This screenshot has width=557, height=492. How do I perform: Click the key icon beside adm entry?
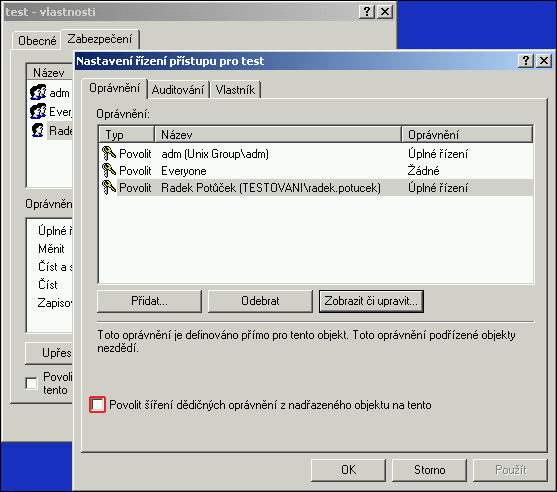tap(109, 153)
